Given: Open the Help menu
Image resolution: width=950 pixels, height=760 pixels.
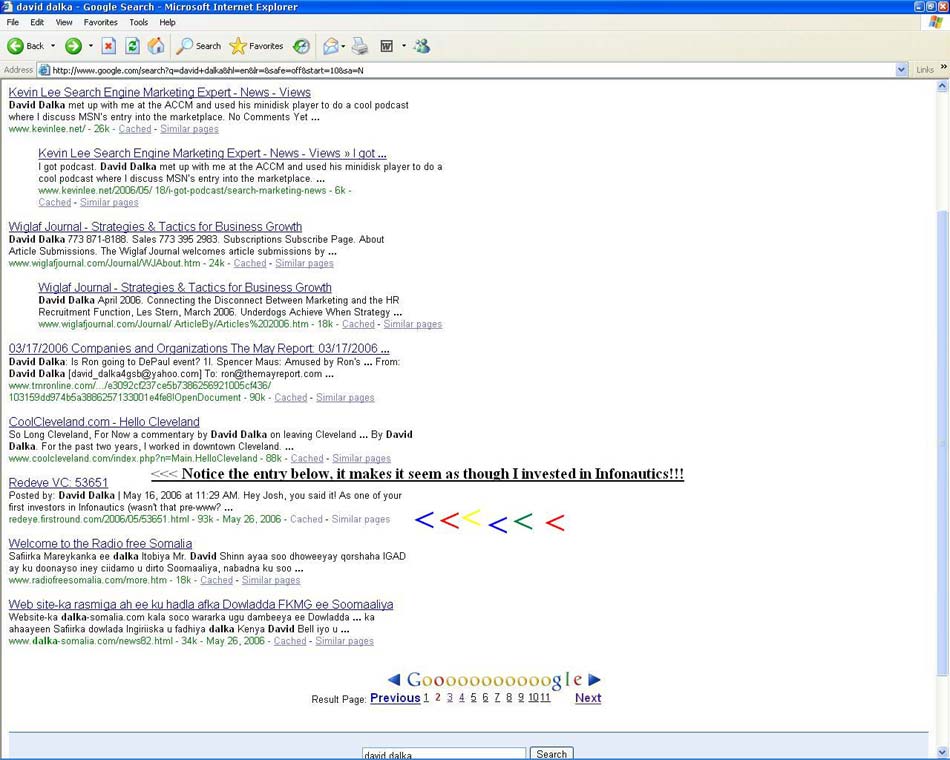Looking at the screenshot, I should coord(167,22).
